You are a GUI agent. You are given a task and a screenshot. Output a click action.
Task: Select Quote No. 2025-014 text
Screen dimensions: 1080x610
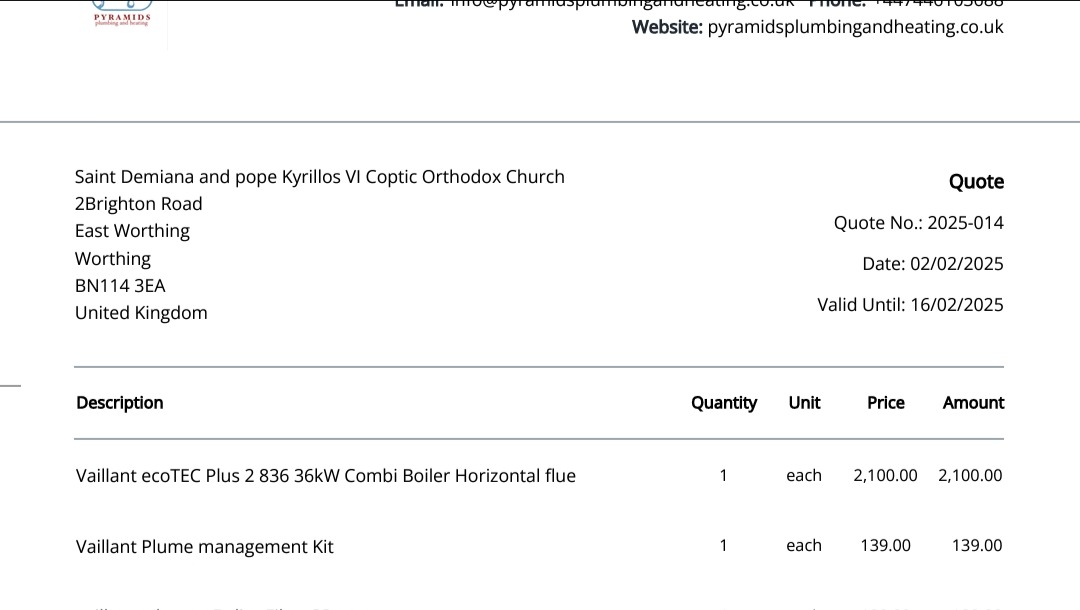918,223
